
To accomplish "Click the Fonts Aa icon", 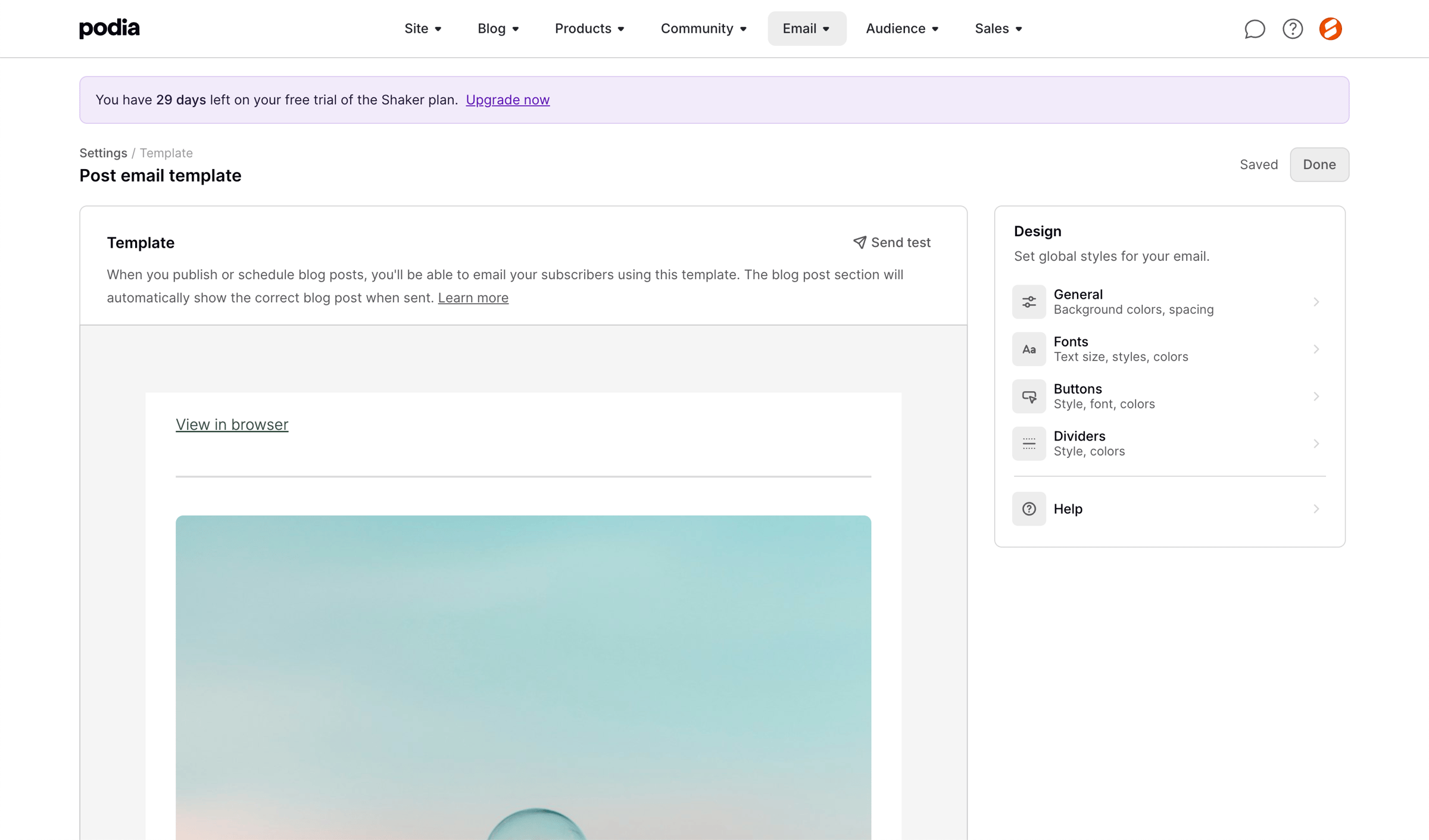I will (x=1029, y=349).
